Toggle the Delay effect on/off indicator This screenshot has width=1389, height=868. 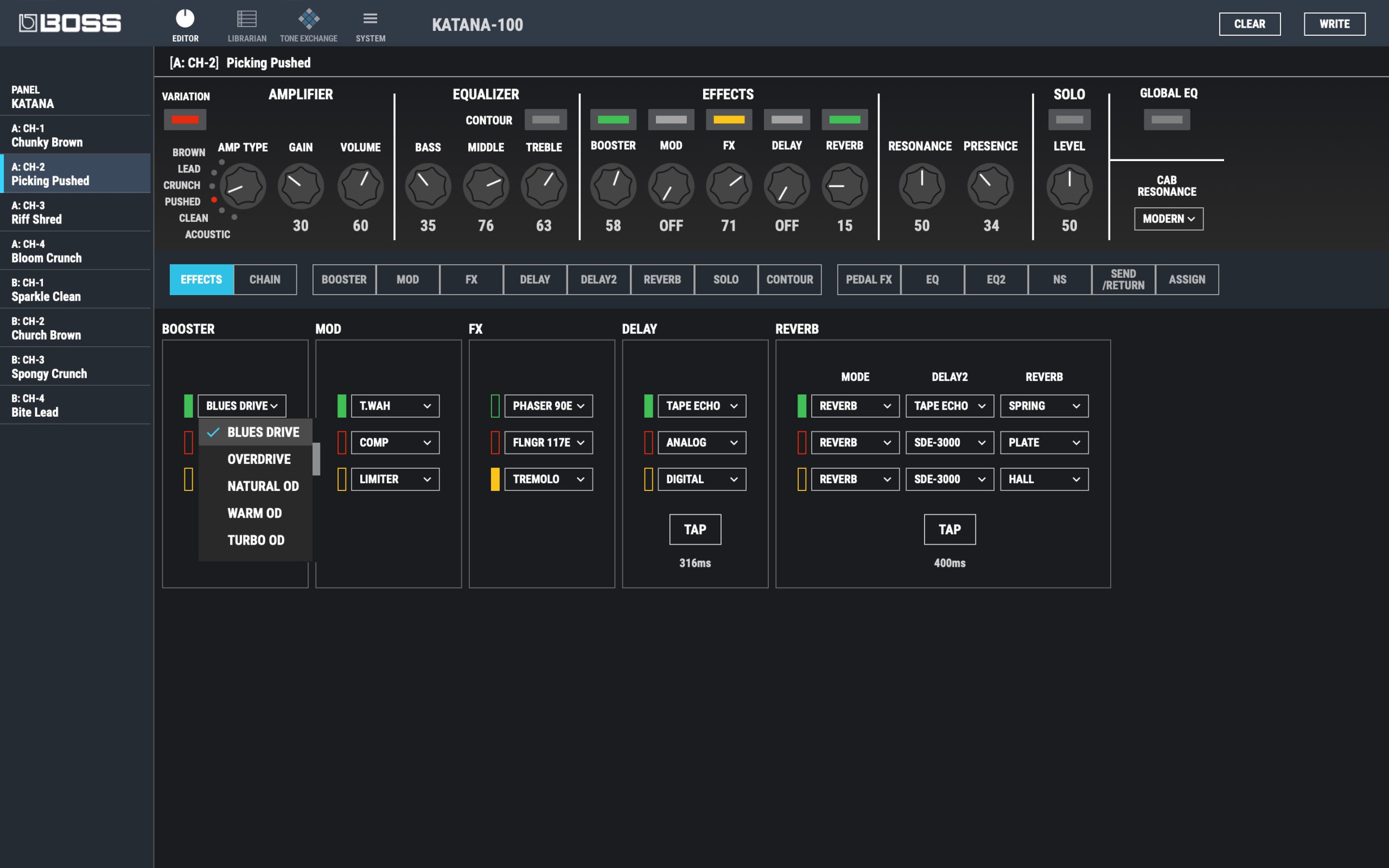pyautogui.click(x=787, y=119)
